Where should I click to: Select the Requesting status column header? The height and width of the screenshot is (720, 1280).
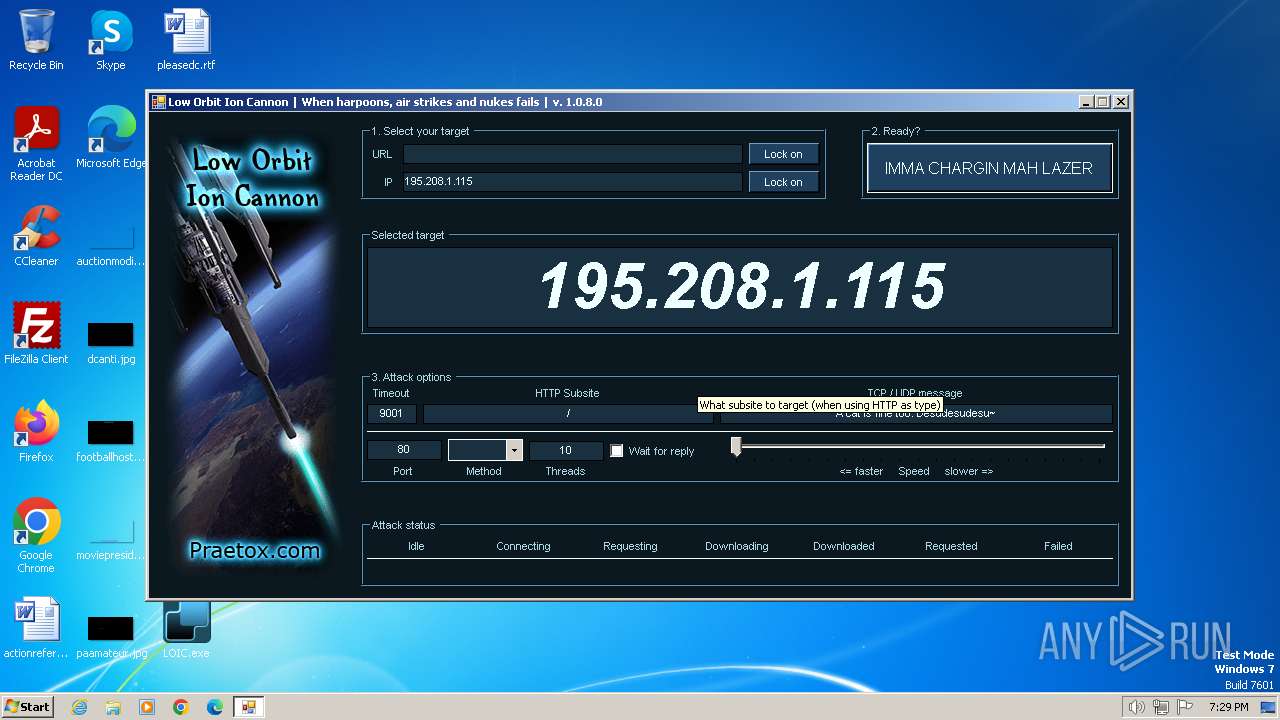pyautogui.click(x=630, y=546)
